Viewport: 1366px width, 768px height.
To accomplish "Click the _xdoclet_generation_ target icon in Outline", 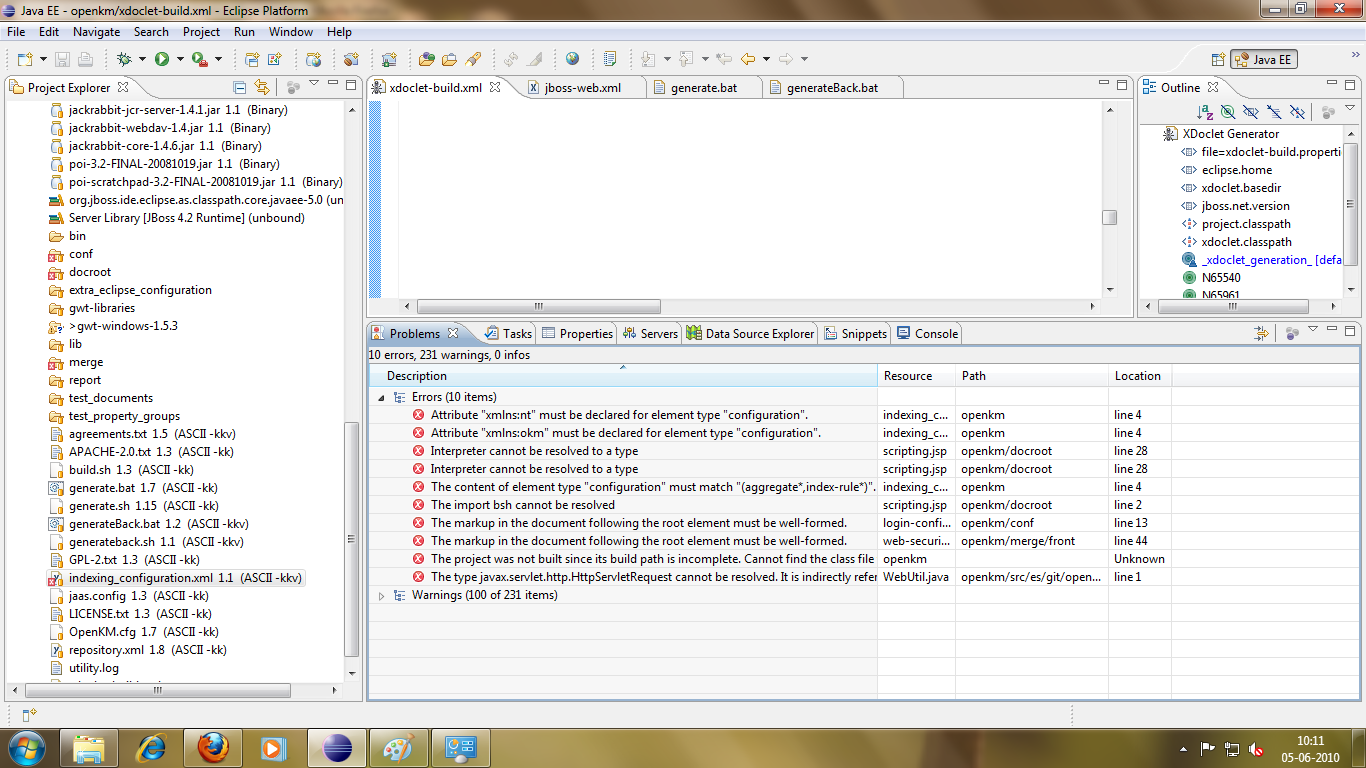I will pos(1189,260).
